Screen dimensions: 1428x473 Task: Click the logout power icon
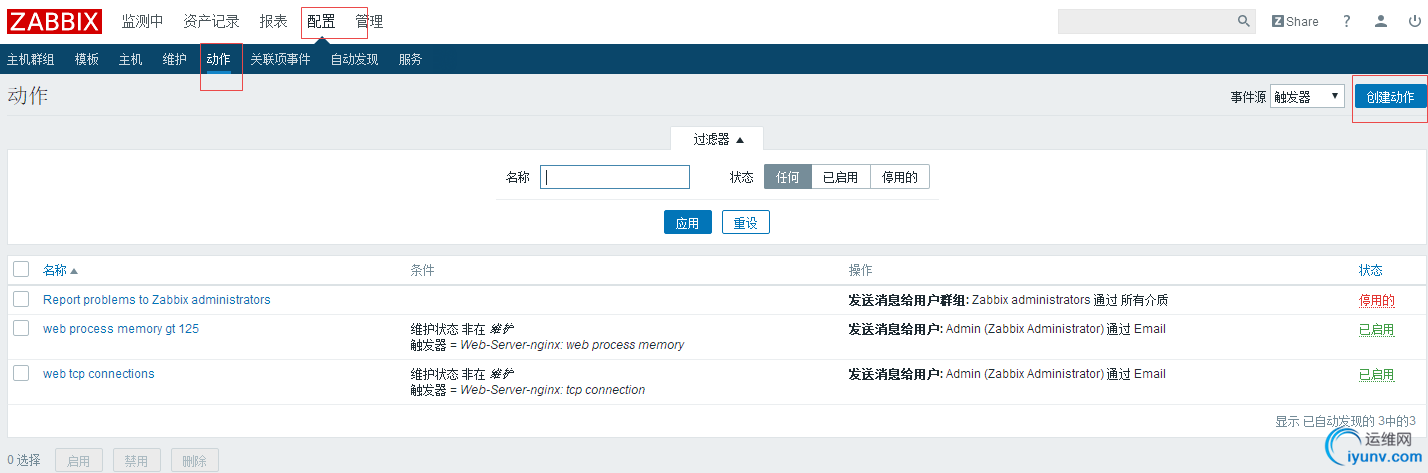[1413, 21]
